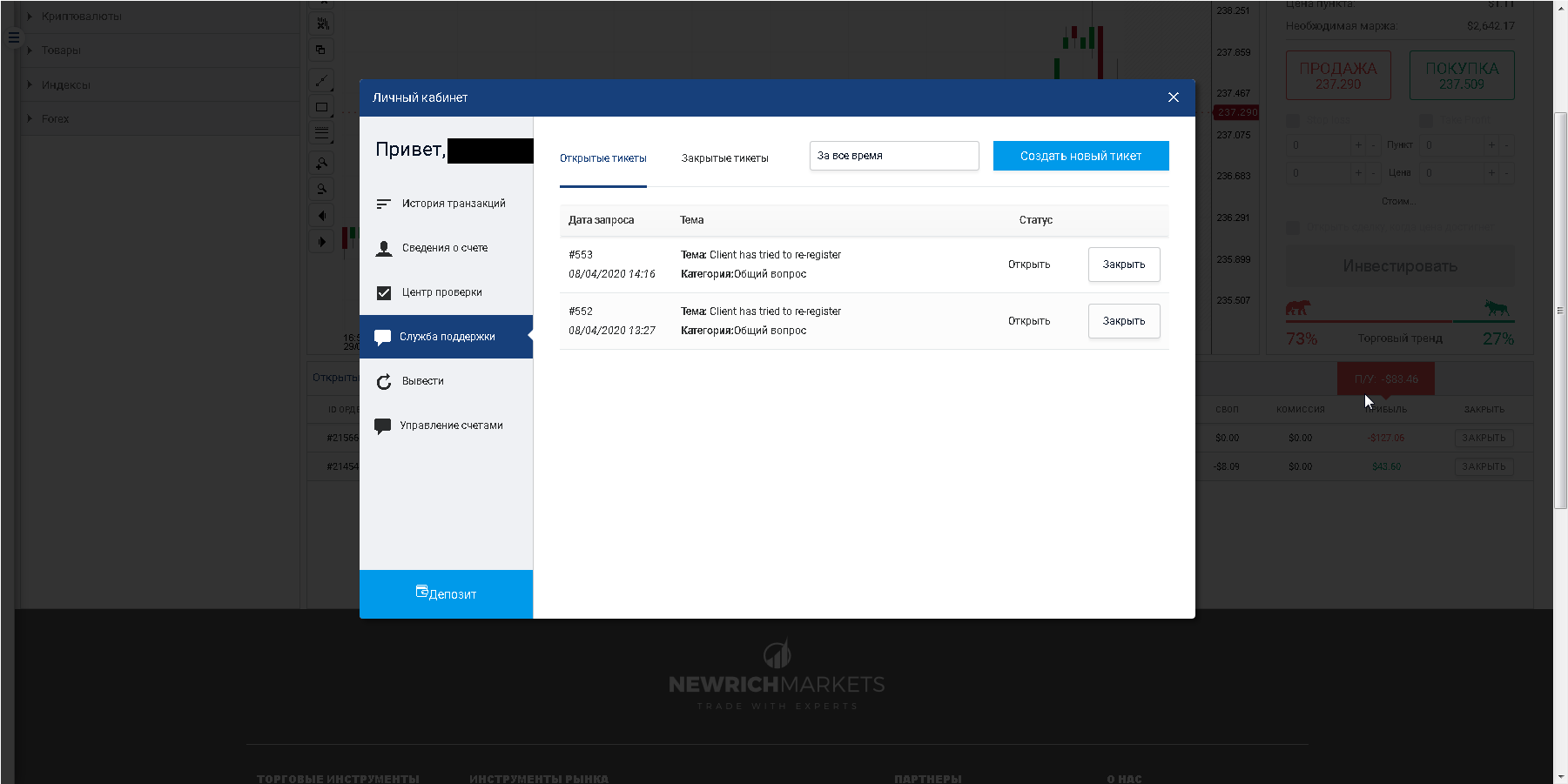Click the zoom in chart icon
Viewport: 1568px width, 784px height.
coord(321,164)
